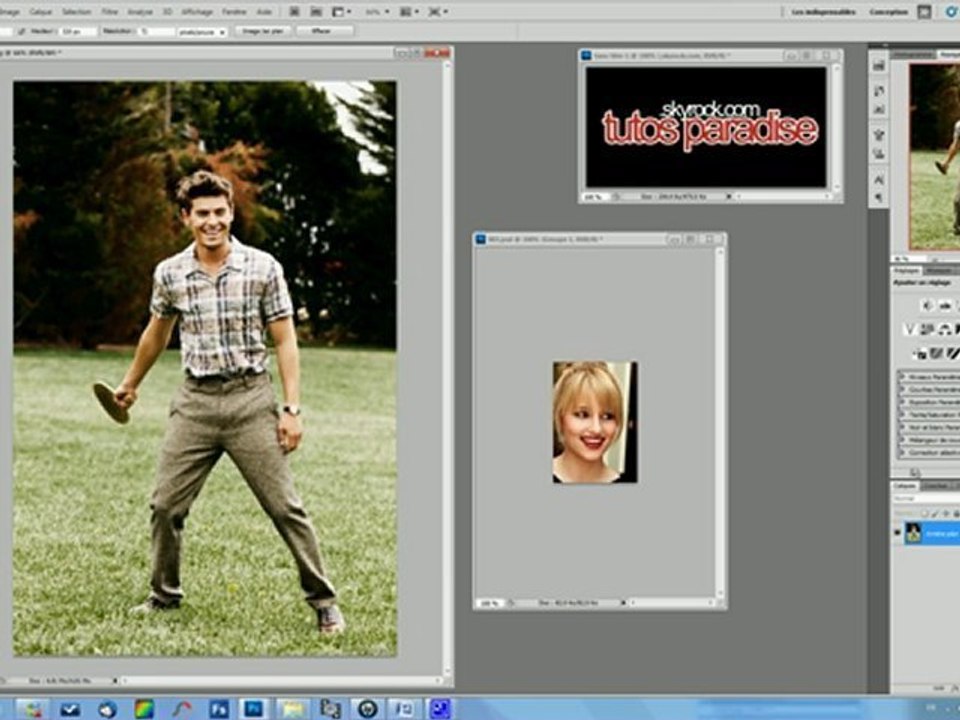
Task: Click zoom field in portrait window status bar
Action: tap(489, 603)
